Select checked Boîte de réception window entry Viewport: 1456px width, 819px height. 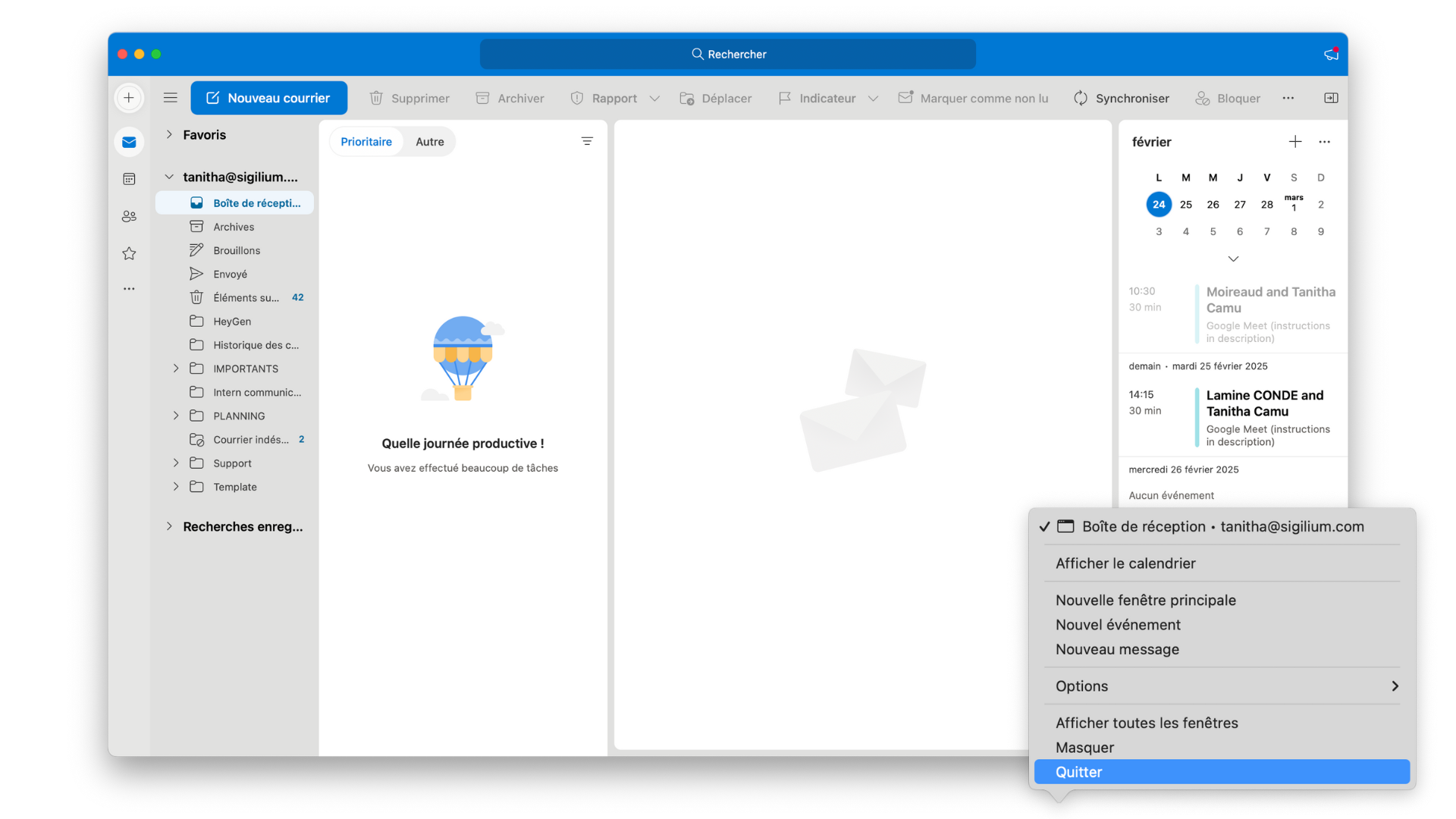pos(1221,526)
